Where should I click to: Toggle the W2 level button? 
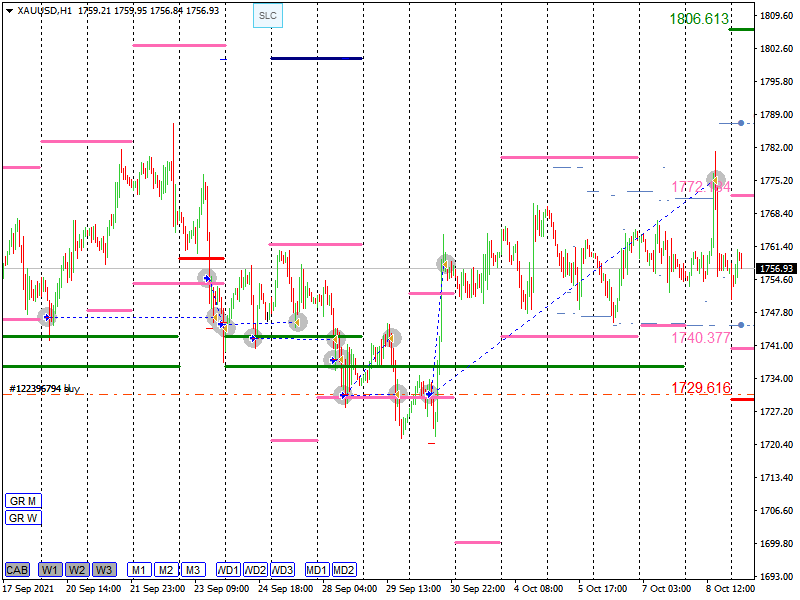tap(77, 569)
